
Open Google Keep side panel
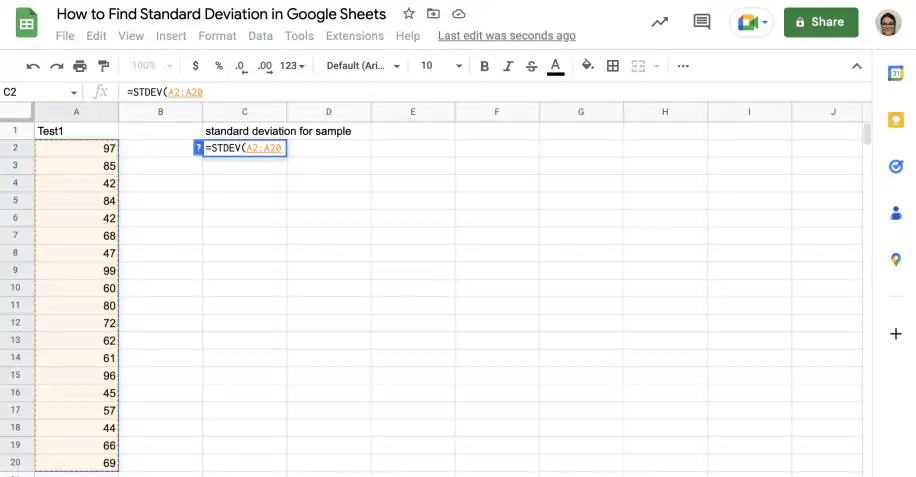[895, 120]
